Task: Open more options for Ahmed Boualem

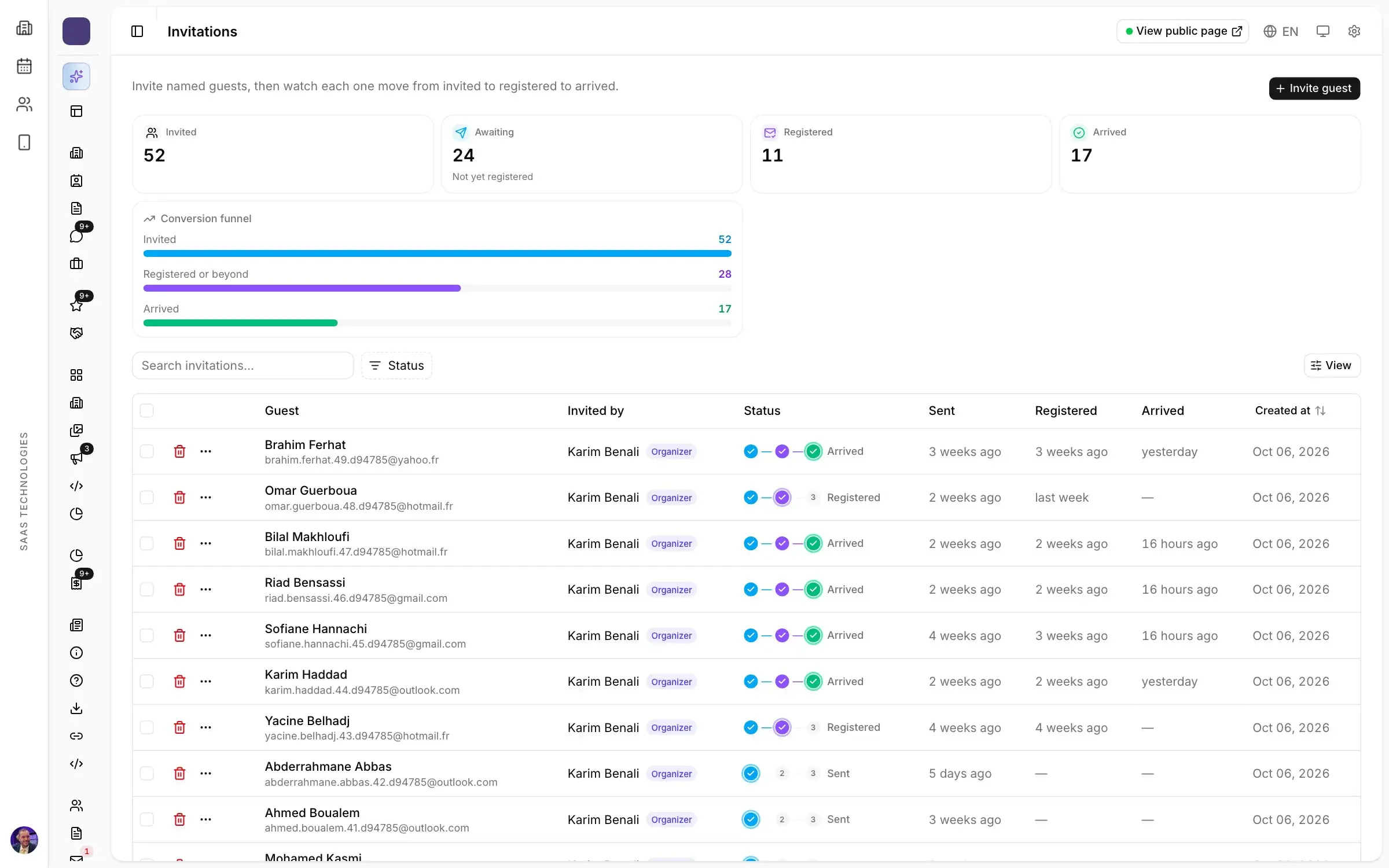Action: pyautogui.click(x=205, y=819)
